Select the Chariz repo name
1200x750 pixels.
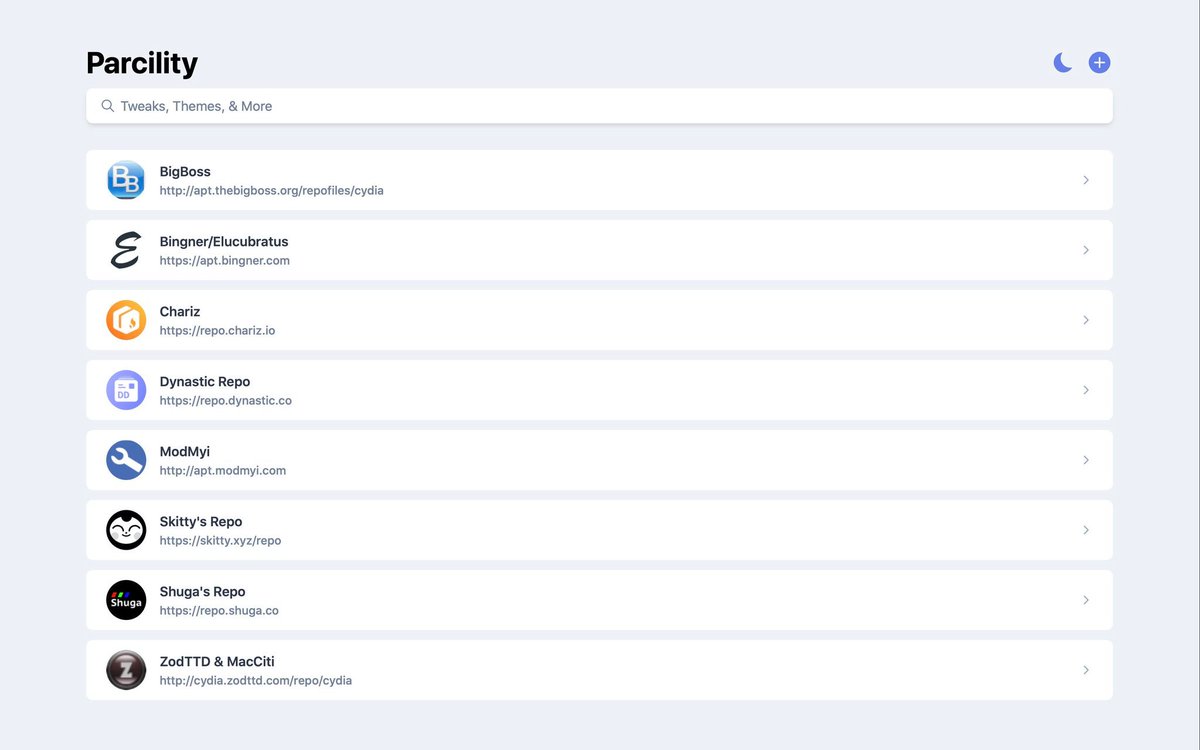coord(180,311)
